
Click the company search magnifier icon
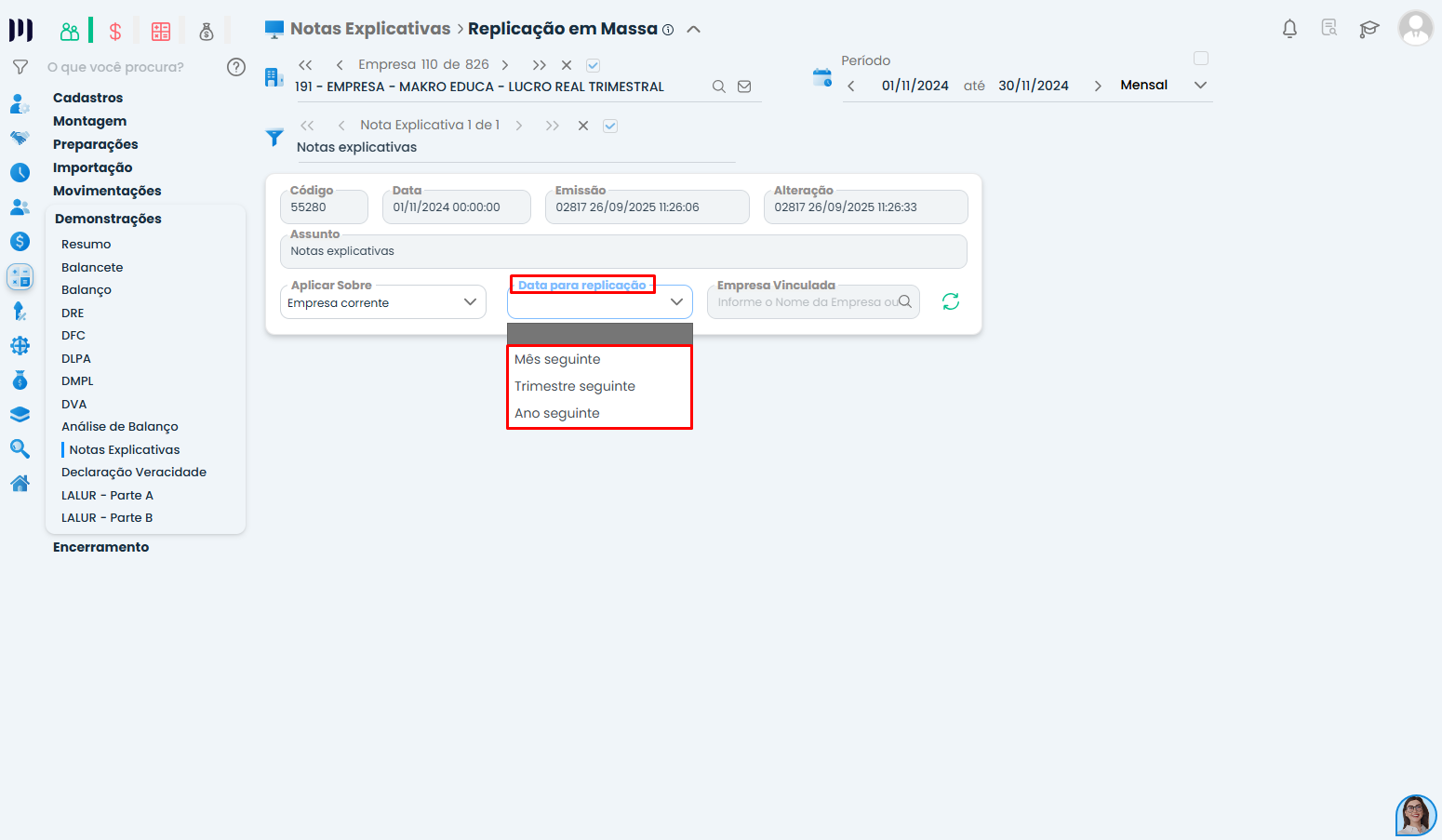(x=719, y=87)
